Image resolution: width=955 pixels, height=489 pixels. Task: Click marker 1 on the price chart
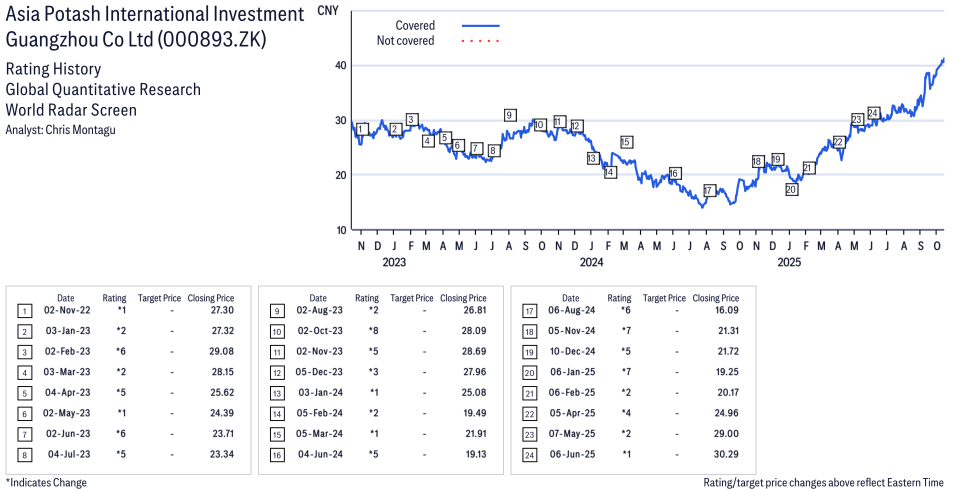tap(361, 129)
